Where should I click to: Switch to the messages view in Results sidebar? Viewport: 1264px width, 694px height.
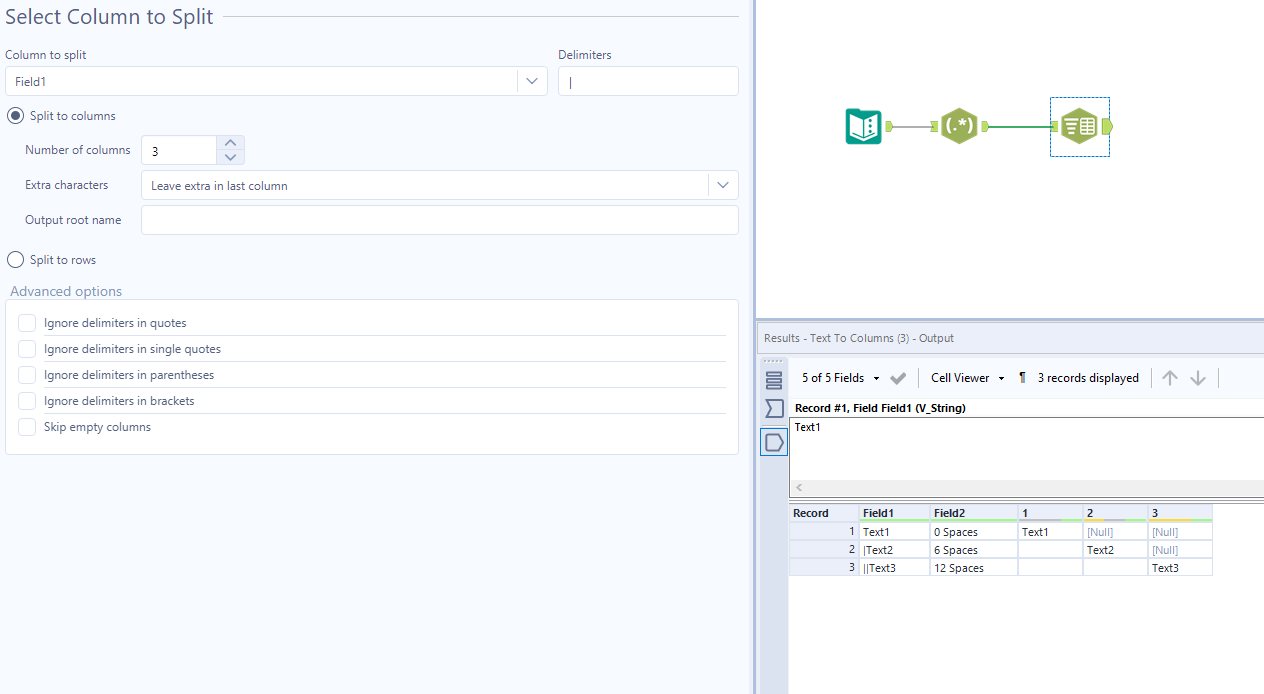click(773, 408)
